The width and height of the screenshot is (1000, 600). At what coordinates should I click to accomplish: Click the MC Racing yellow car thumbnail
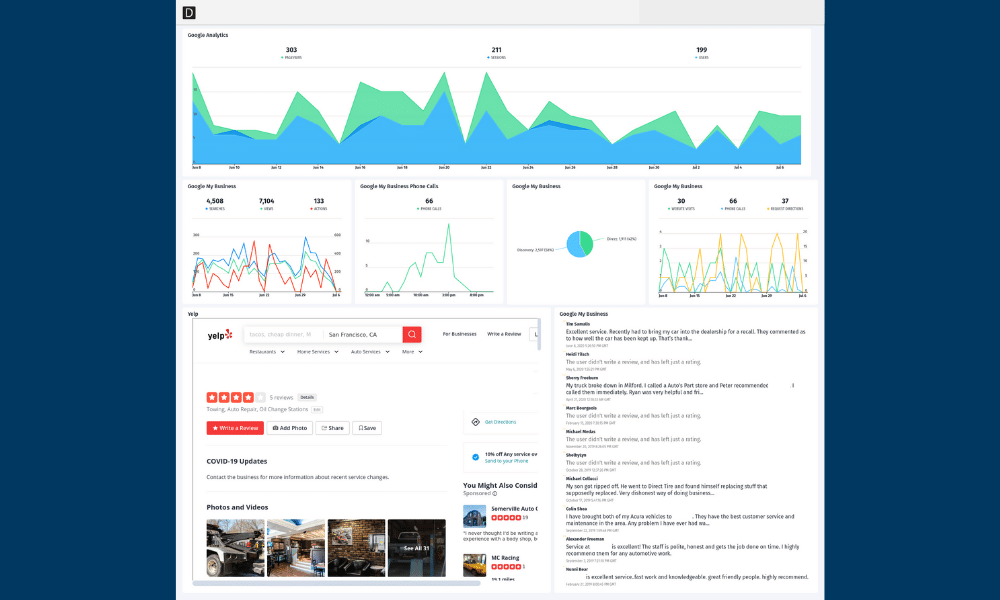pos(474,565)
